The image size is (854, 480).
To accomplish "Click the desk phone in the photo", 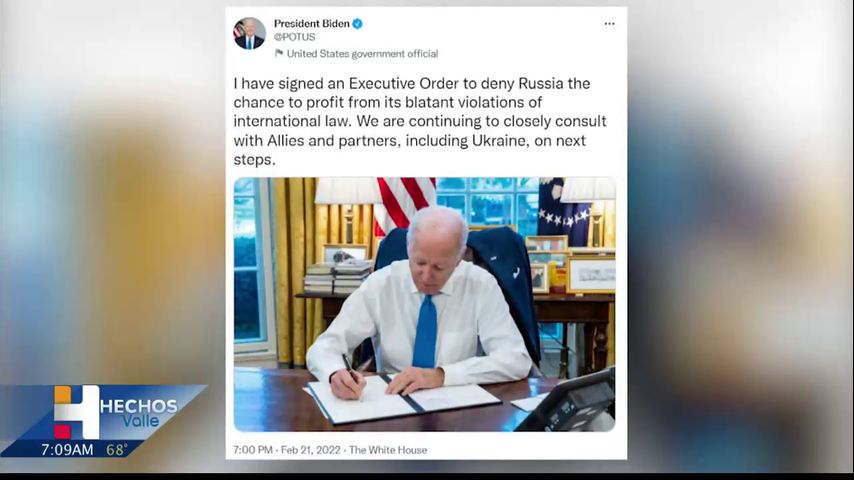I will 569,402.
